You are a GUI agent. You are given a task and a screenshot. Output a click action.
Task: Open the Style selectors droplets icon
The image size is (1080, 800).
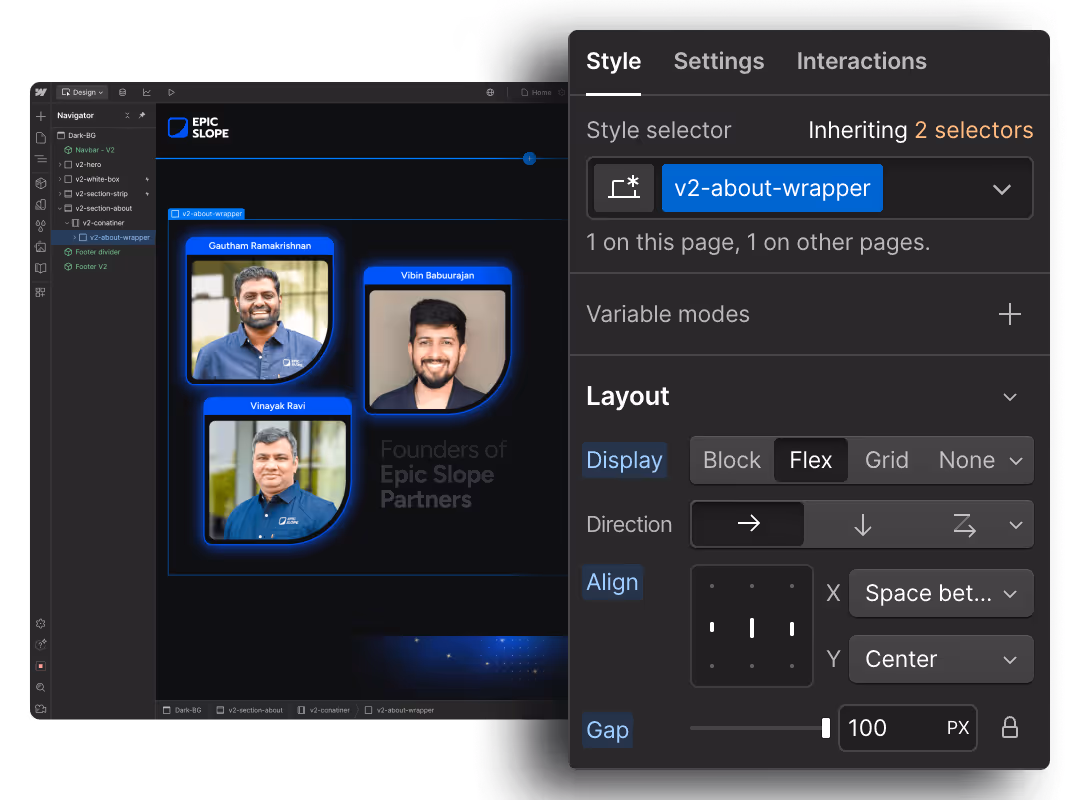[41, 225]
